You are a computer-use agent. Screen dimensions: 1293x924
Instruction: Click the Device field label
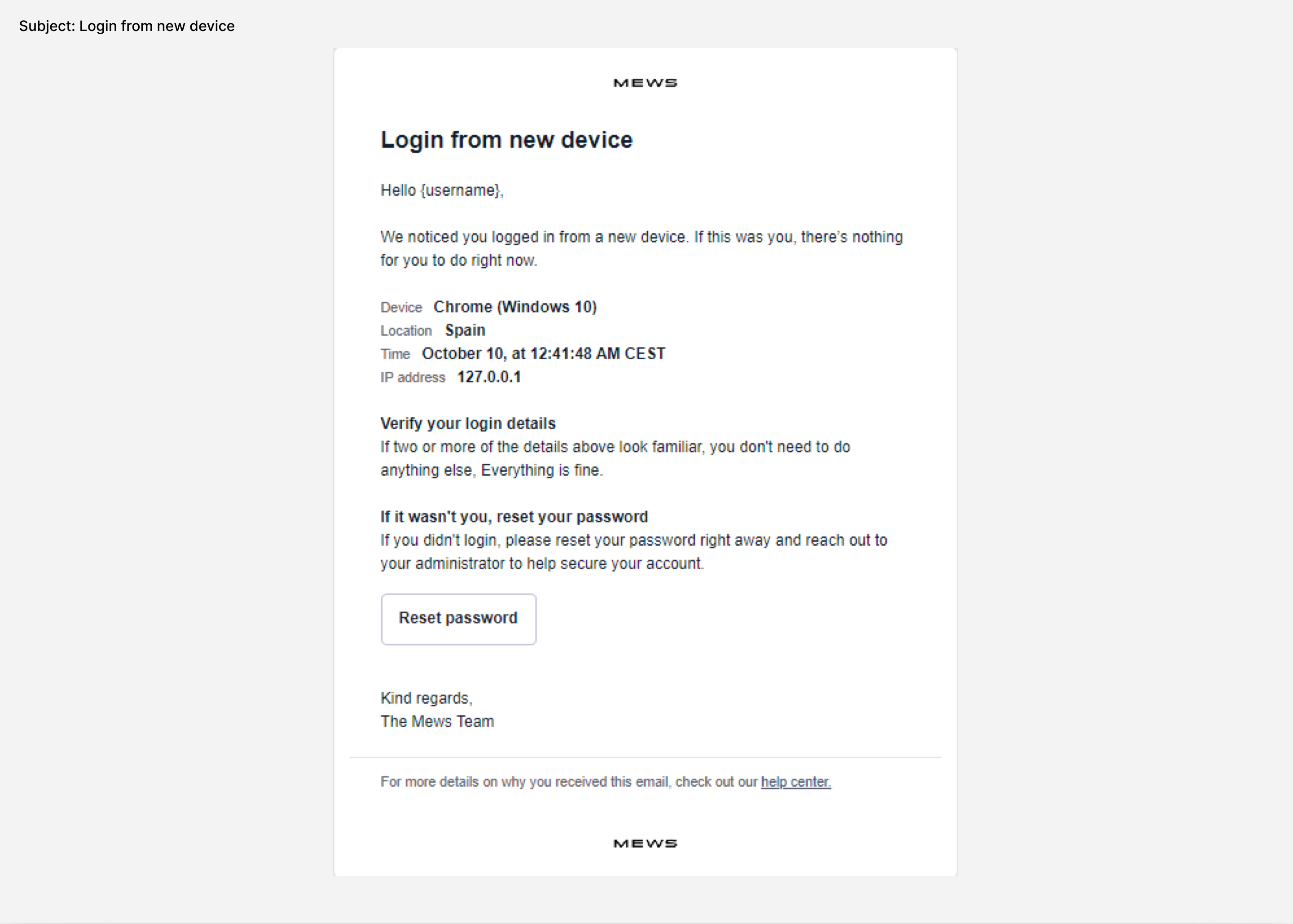click(x=400, y=307)
